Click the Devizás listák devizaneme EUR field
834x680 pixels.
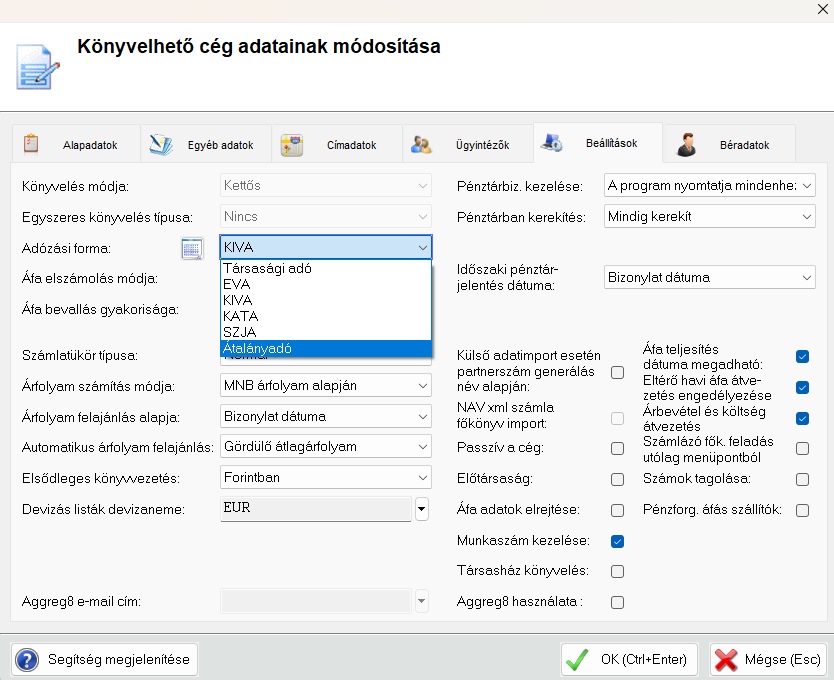[x=315, y=509]
